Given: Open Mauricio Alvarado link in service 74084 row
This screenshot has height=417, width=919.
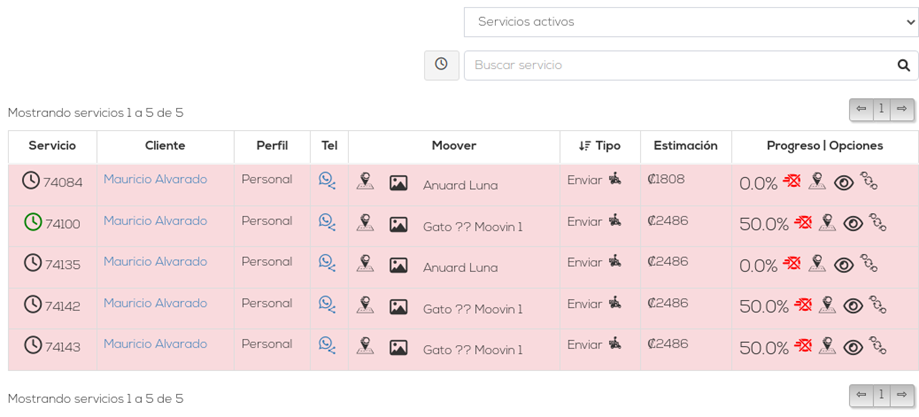Looking at the screenshot, I should pyautogui.click(x=155, y=180).
